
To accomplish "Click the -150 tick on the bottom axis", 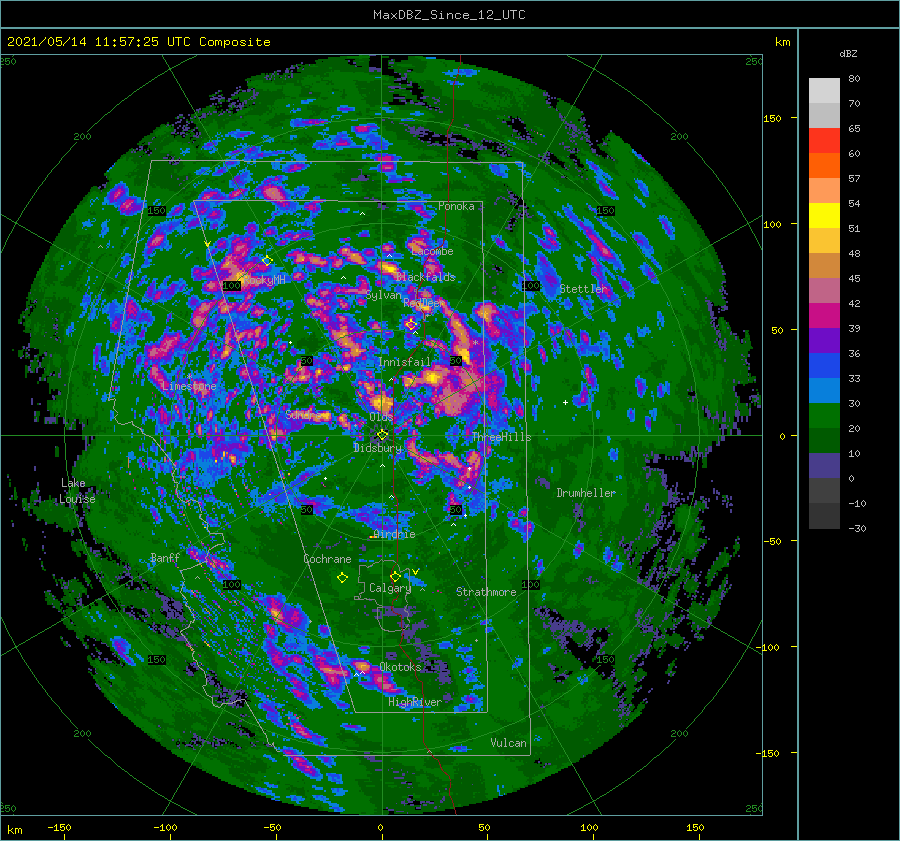I will coord(60,827).
